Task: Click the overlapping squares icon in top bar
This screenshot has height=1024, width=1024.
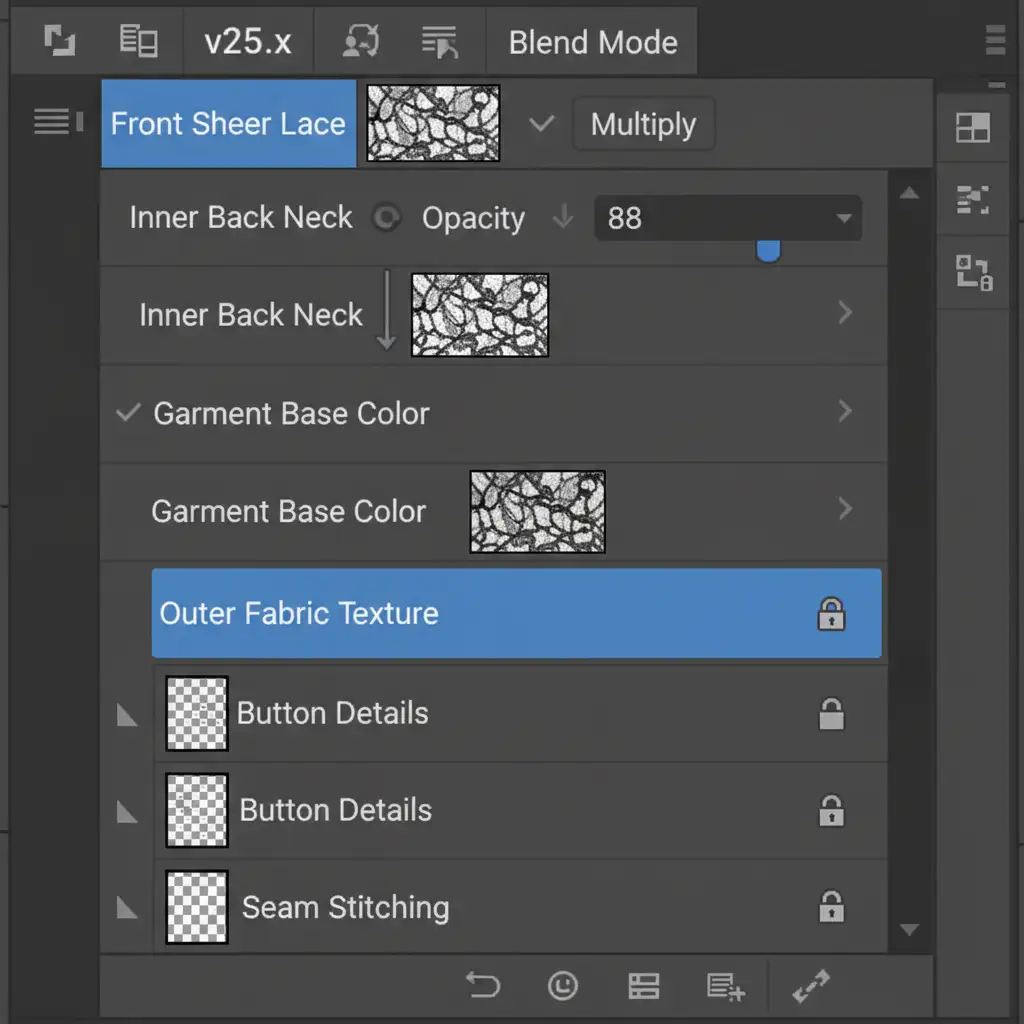Action: (59, 42)
